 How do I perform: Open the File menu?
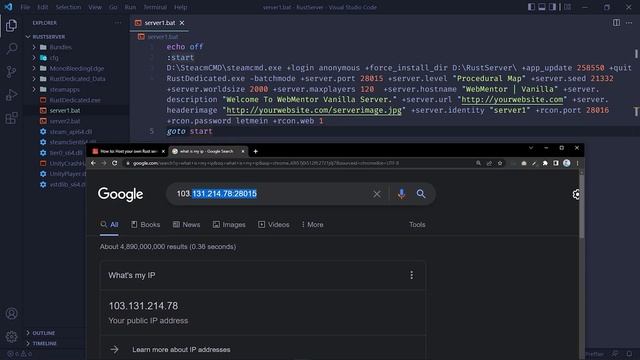coord(25,7)
